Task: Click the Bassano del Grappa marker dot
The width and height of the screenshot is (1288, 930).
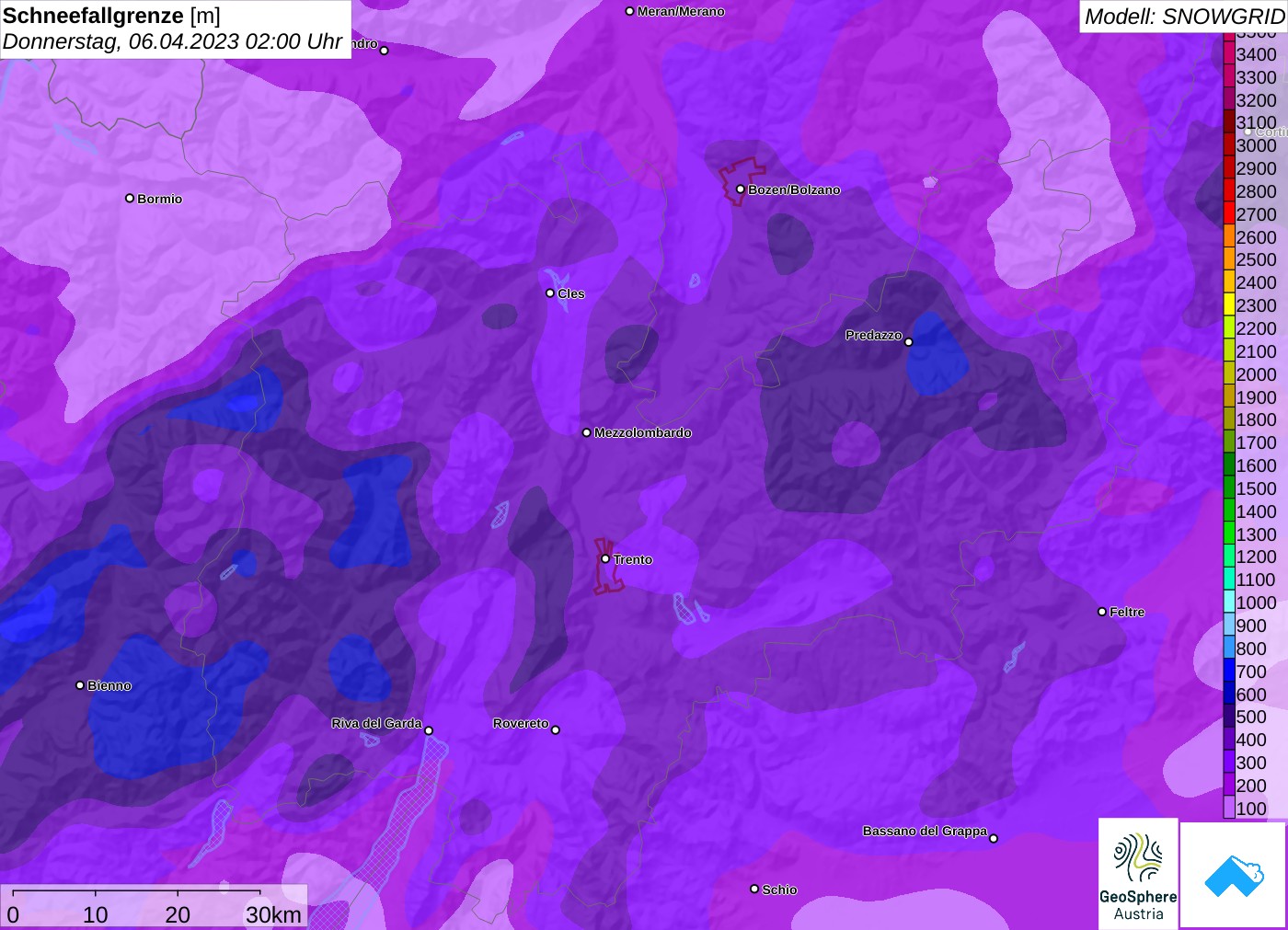Action: tap(994, 838)
